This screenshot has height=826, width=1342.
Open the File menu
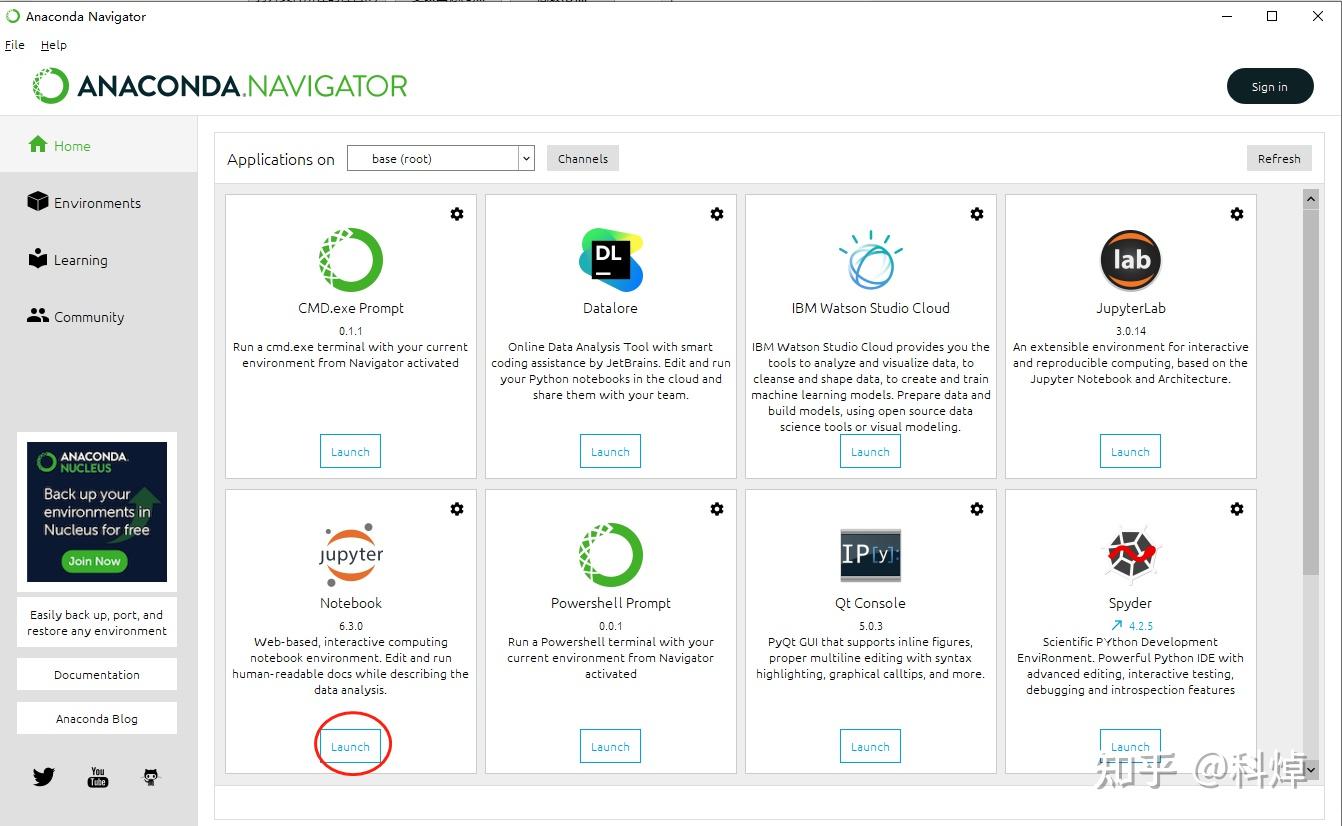[x=15, y=45]
